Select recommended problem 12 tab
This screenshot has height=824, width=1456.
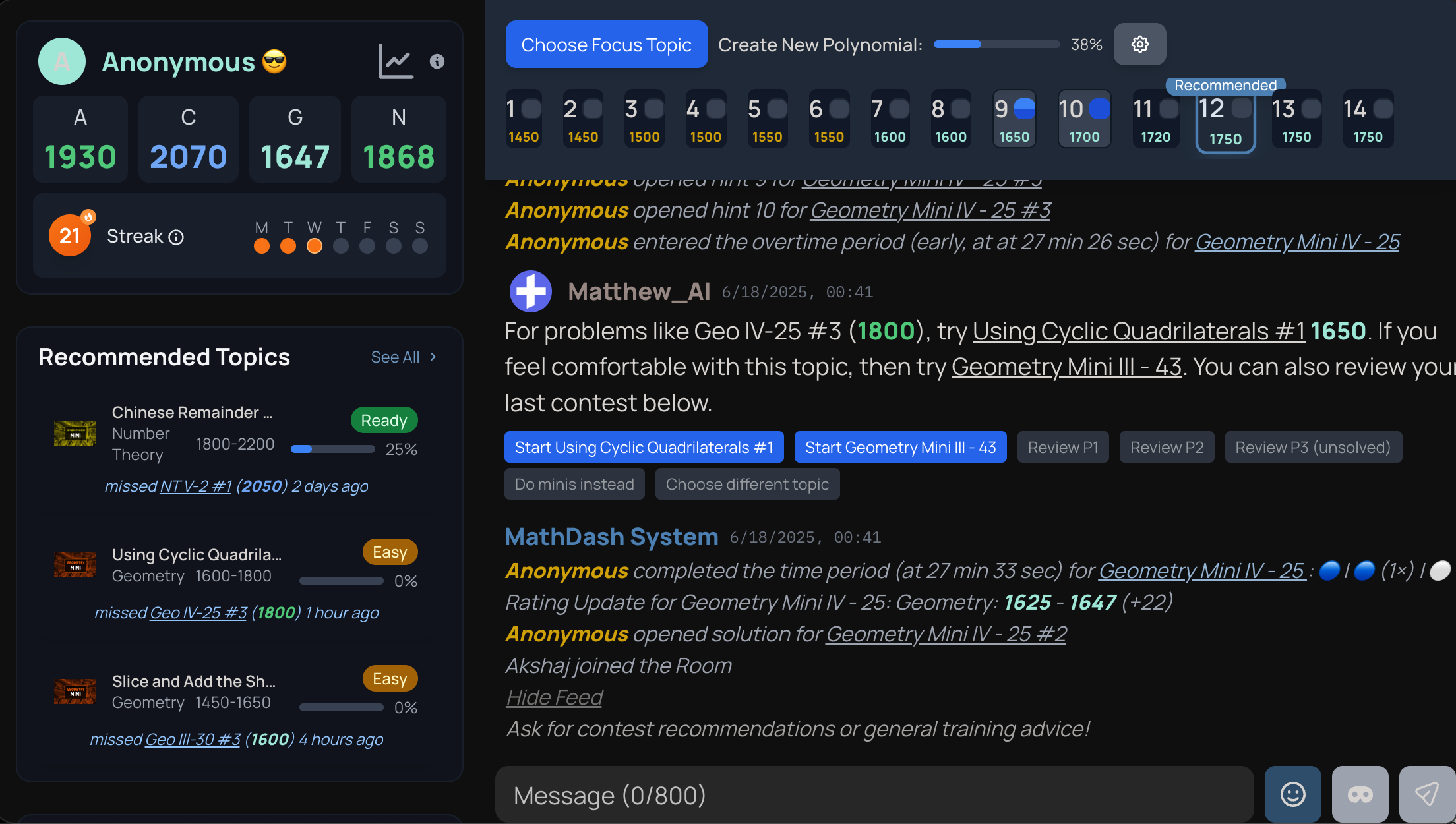tap(1225, 121)
